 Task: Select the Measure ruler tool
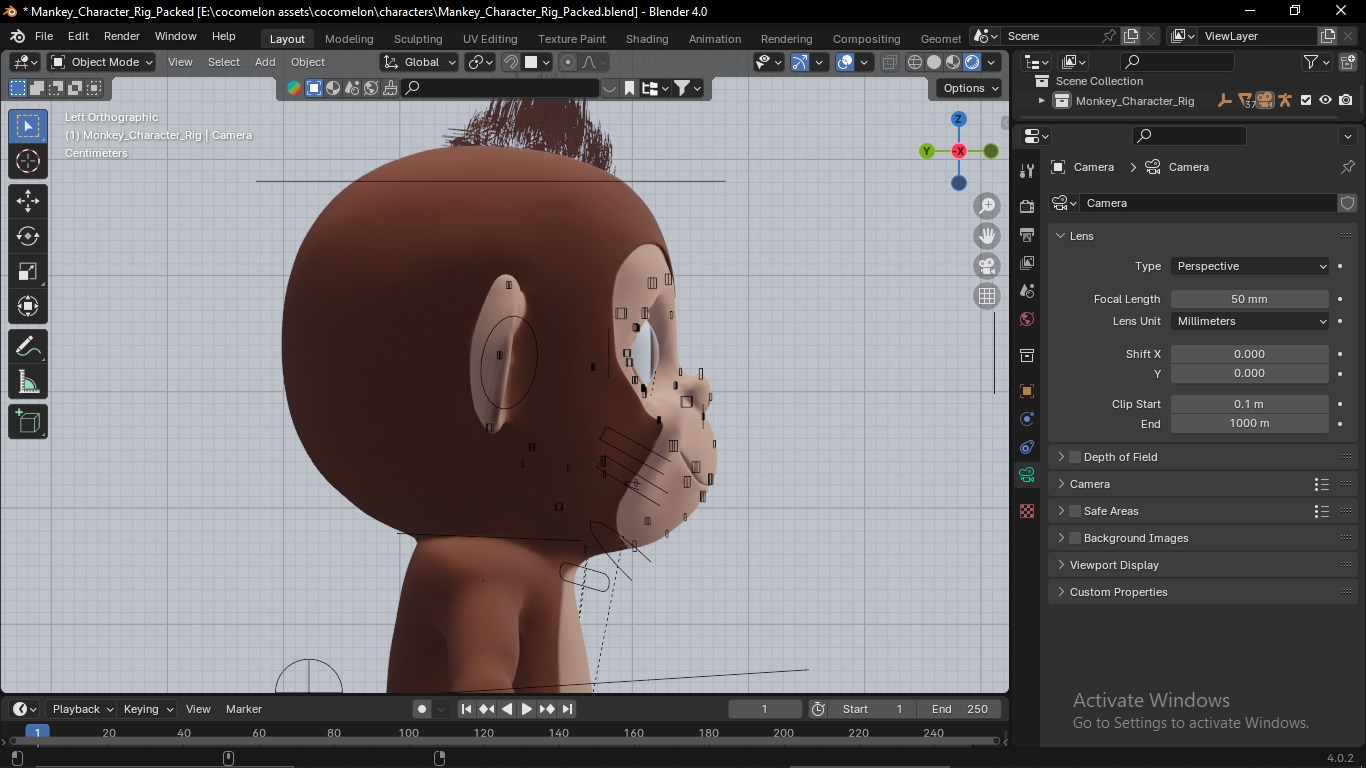point(28,381)
